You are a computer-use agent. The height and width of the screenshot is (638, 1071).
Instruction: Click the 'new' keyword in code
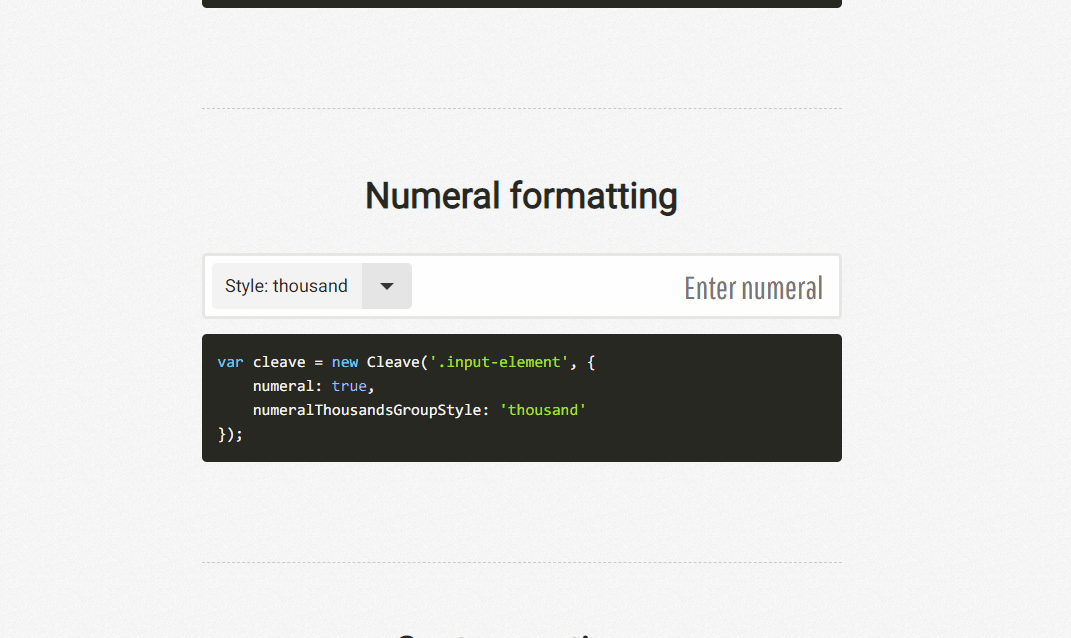tap(344, 362)
